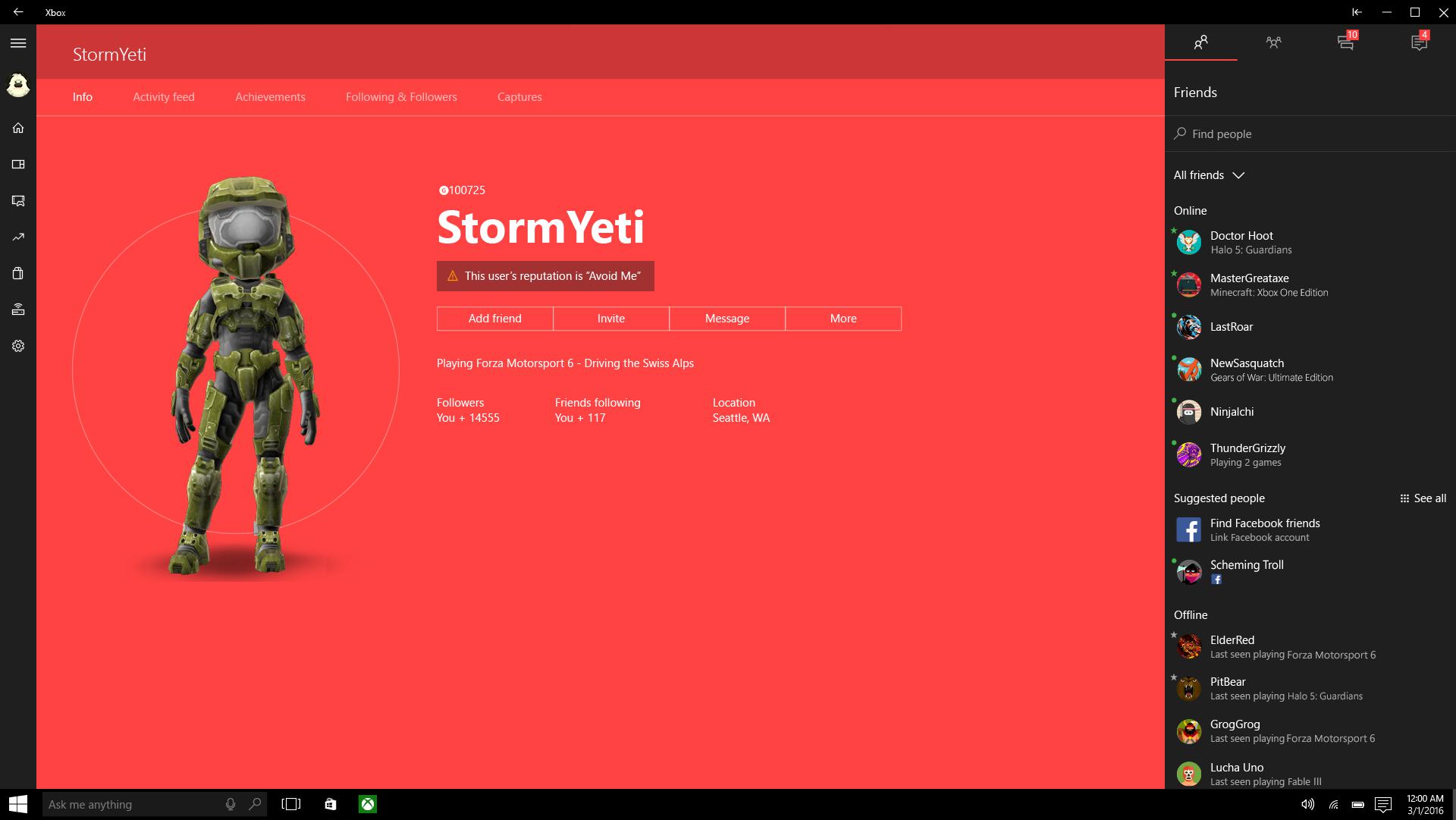
Task: Open the More options button
Action: pyautogui.click(x=843, y=319)
